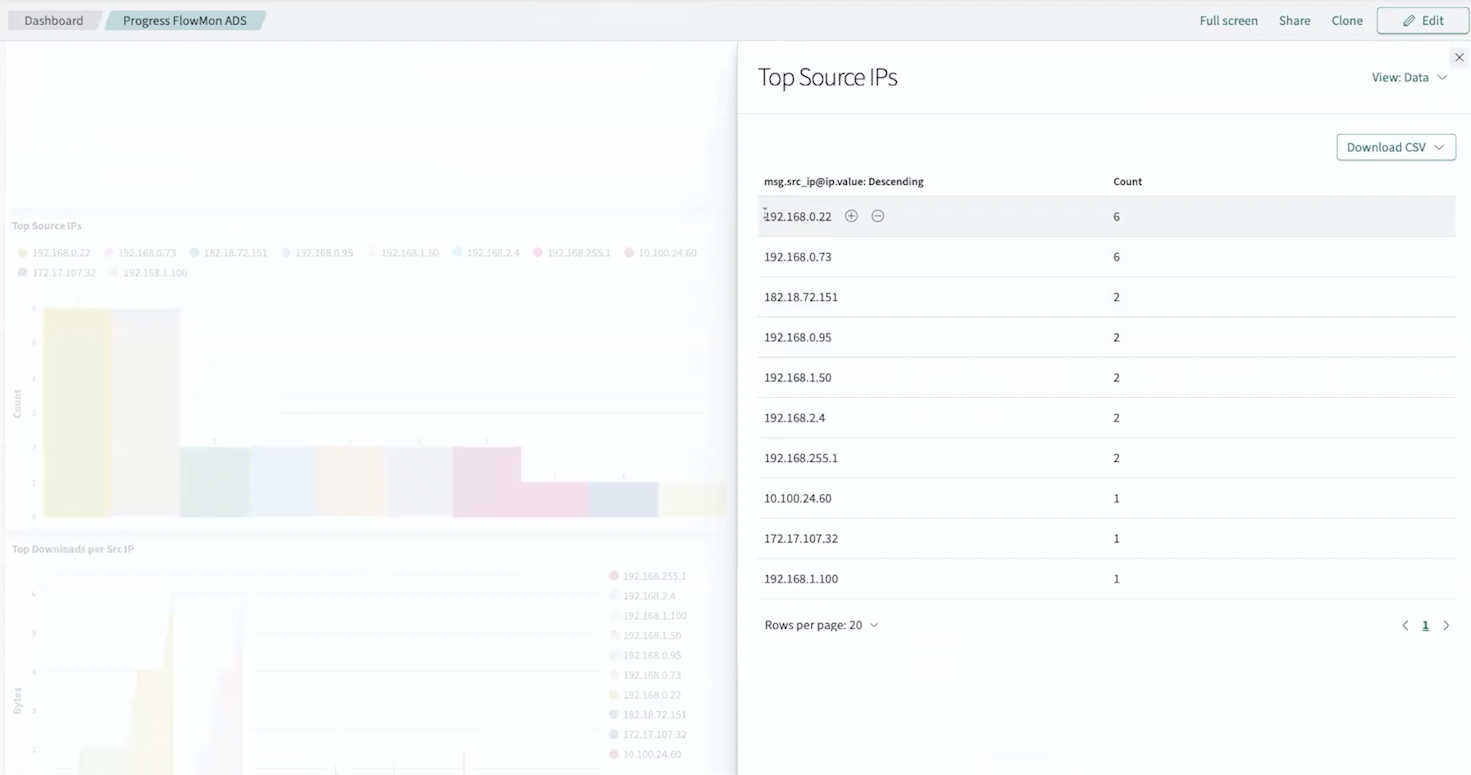Open the Download CSV dropdown
Screen dimensions: 1471x775
coord(1396,147)
